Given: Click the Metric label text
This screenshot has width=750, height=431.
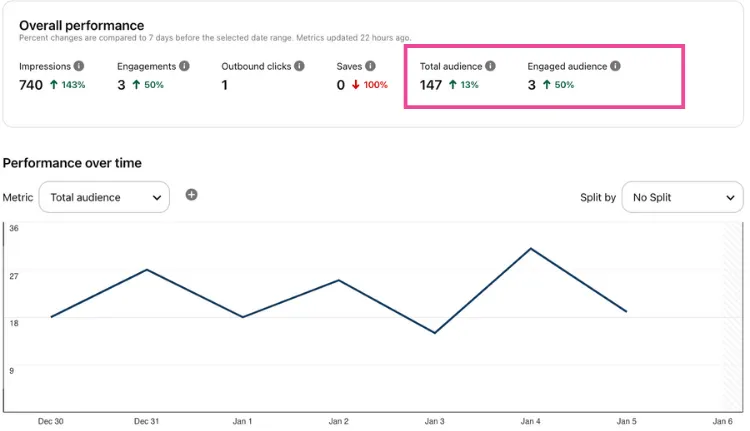Looking at the screenshot, I should point(18,197).
